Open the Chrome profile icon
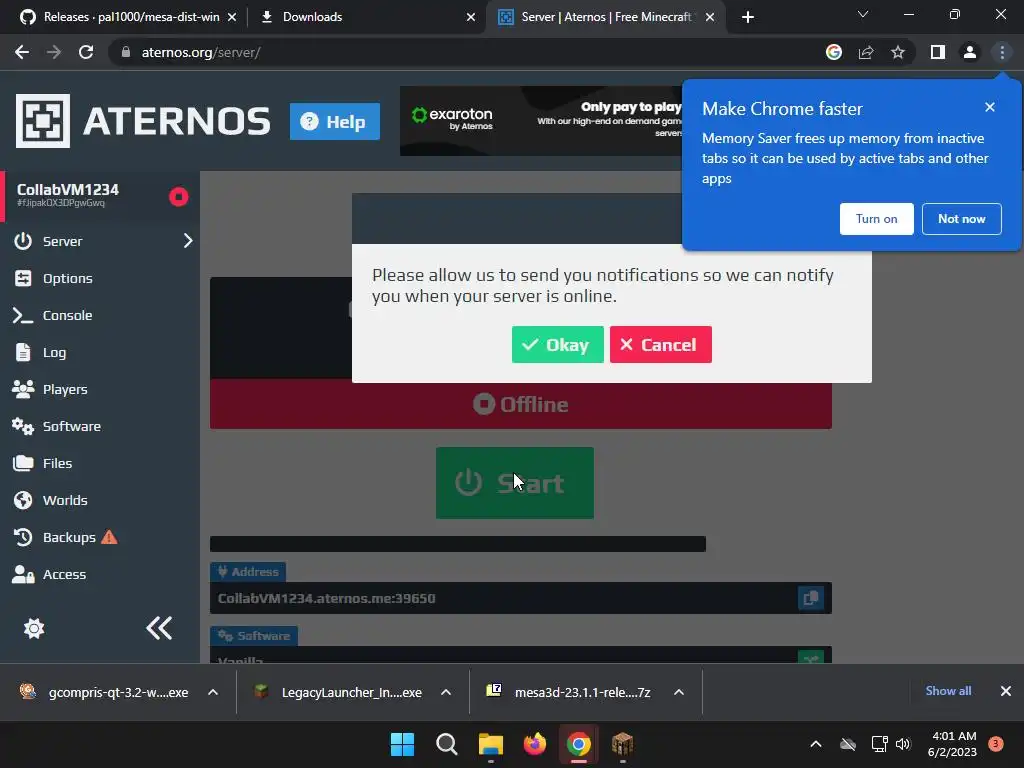The height and width of the screenshot is (768, 1024). [x=970, y=52]
